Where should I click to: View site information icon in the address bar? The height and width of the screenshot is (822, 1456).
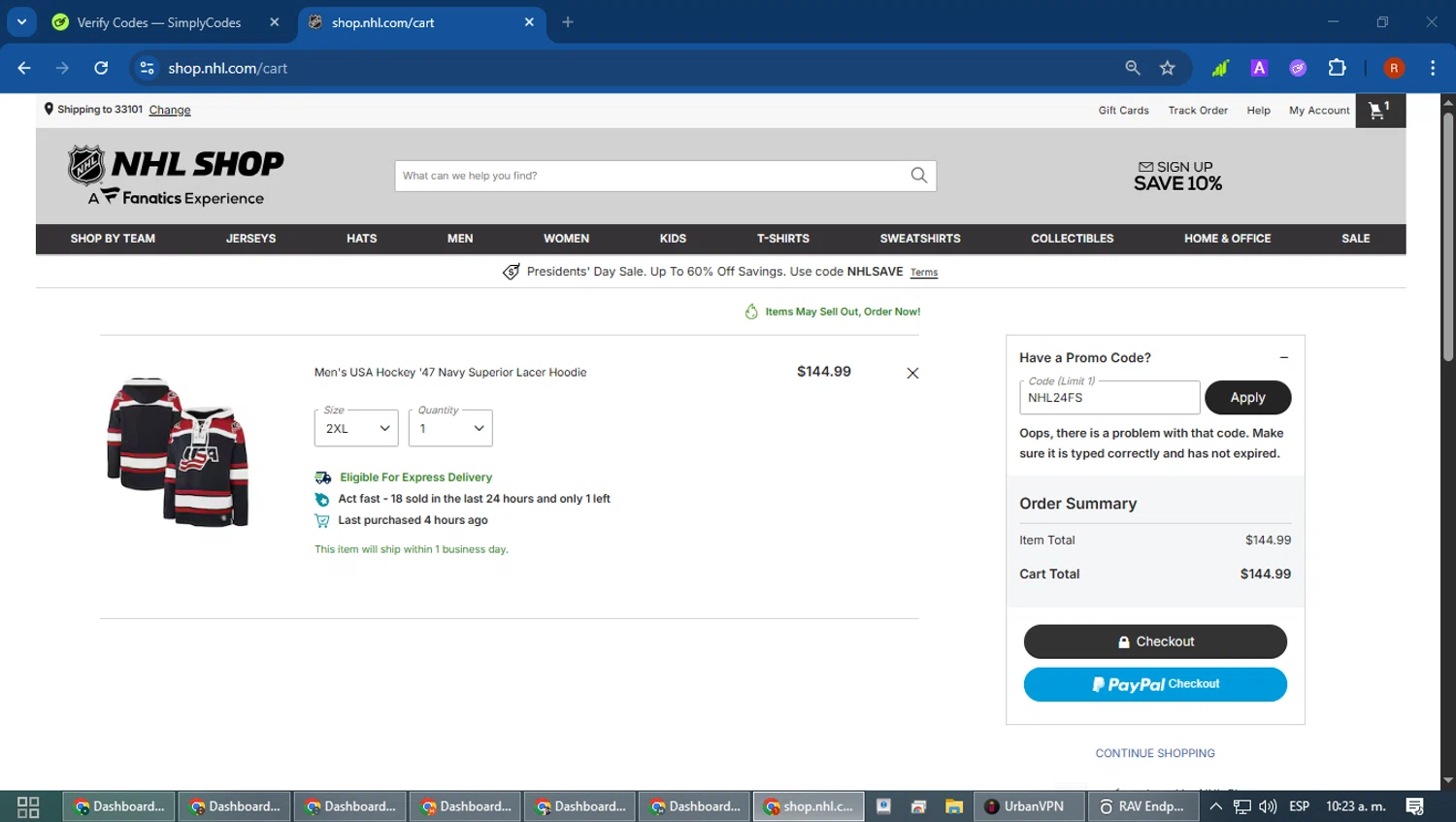click(x=147, y=68)
